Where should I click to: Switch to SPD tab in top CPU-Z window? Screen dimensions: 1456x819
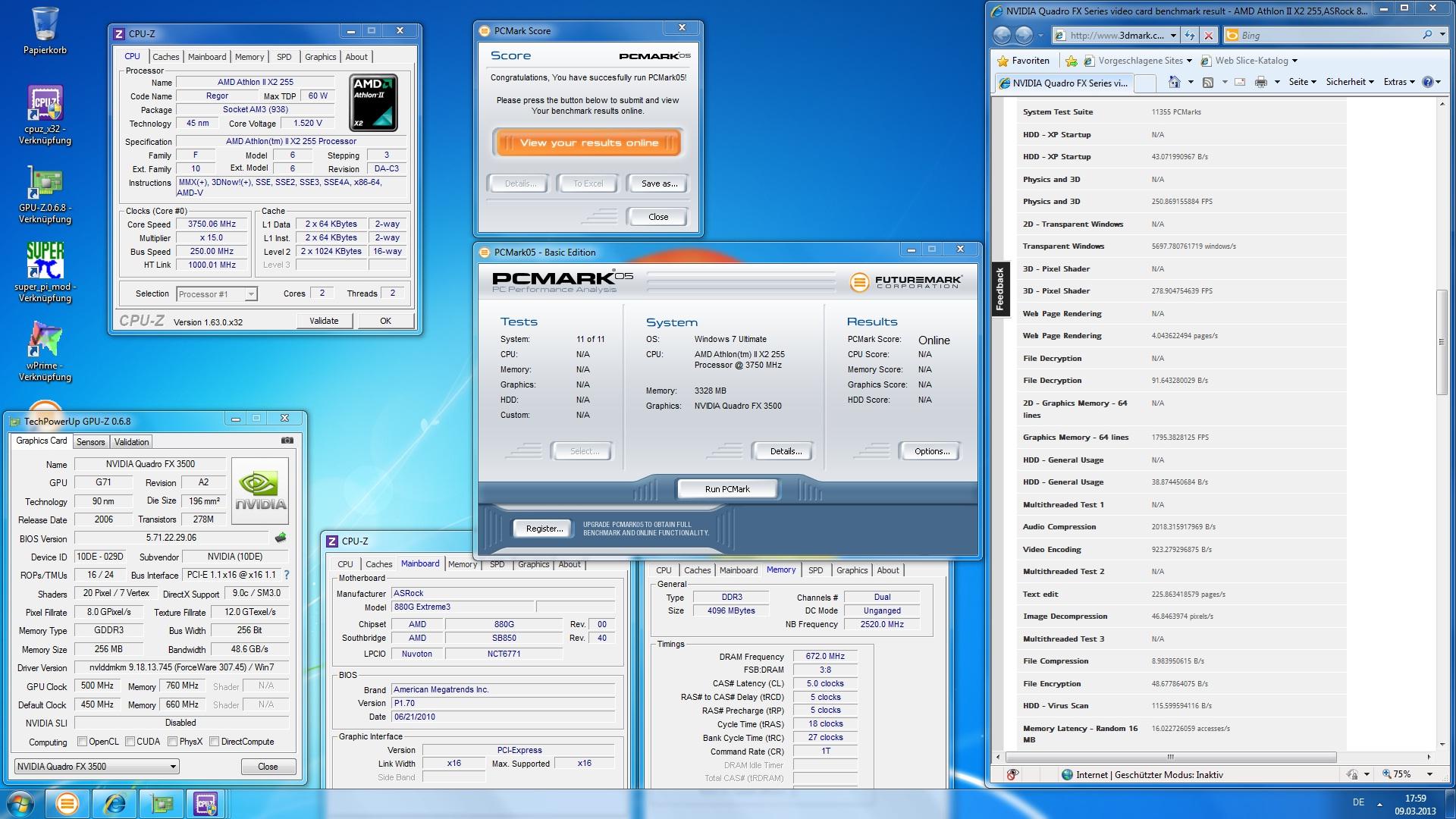click(284, 57)
